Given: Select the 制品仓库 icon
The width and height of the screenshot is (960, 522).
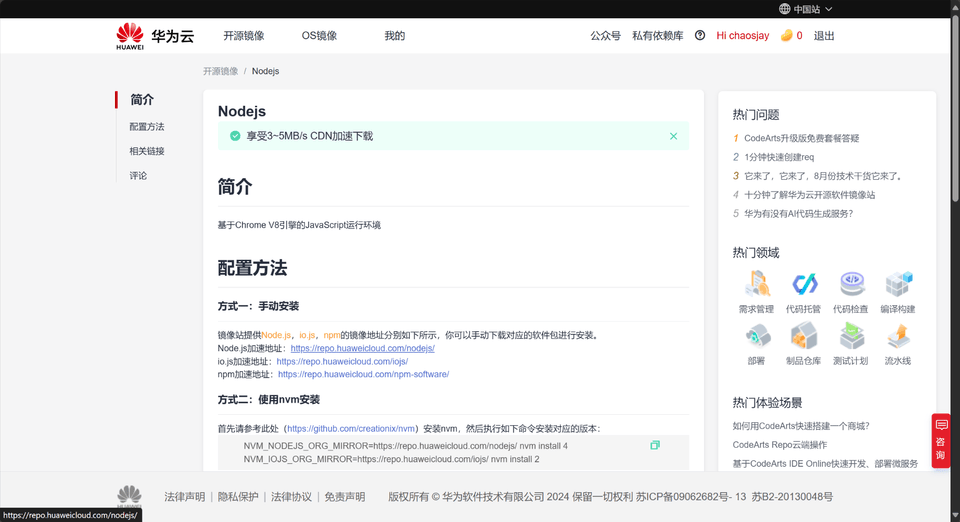Looking at the screenshot, I should coord(804,335).
